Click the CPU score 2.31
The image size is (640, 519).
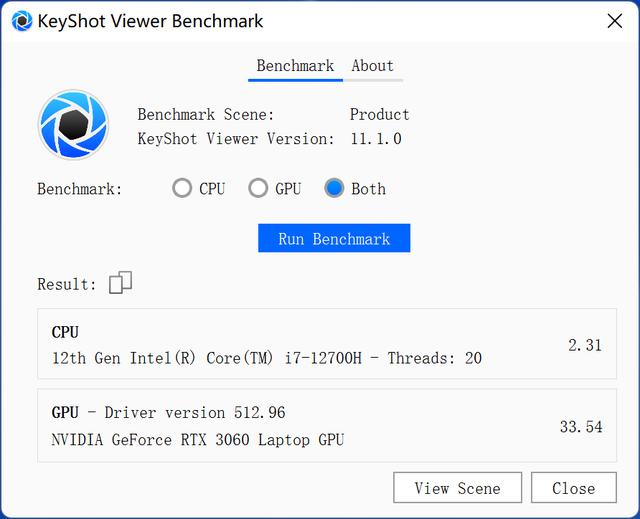[585, 346]
